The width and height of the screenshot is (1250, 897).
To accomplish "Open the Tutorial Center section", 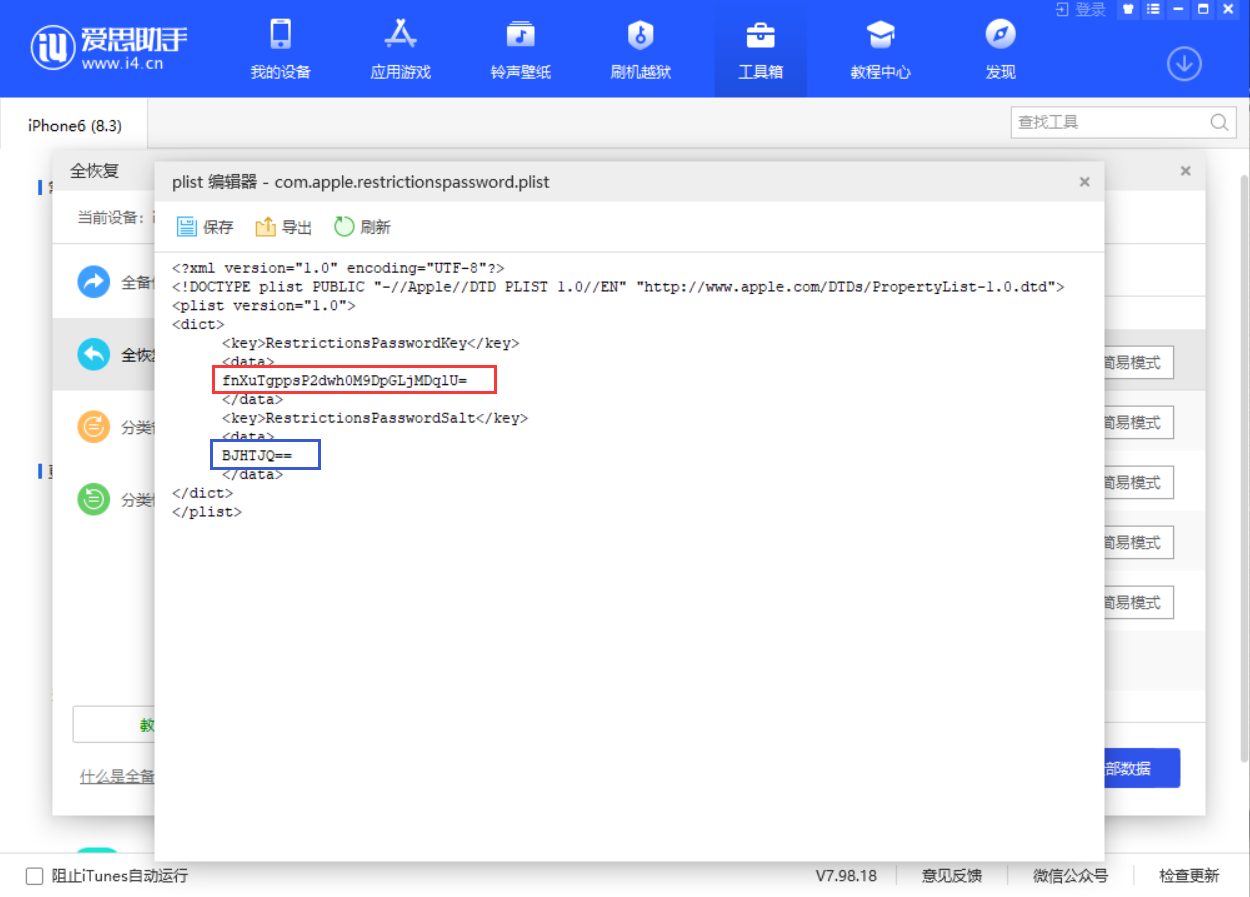I will point(880,50).
